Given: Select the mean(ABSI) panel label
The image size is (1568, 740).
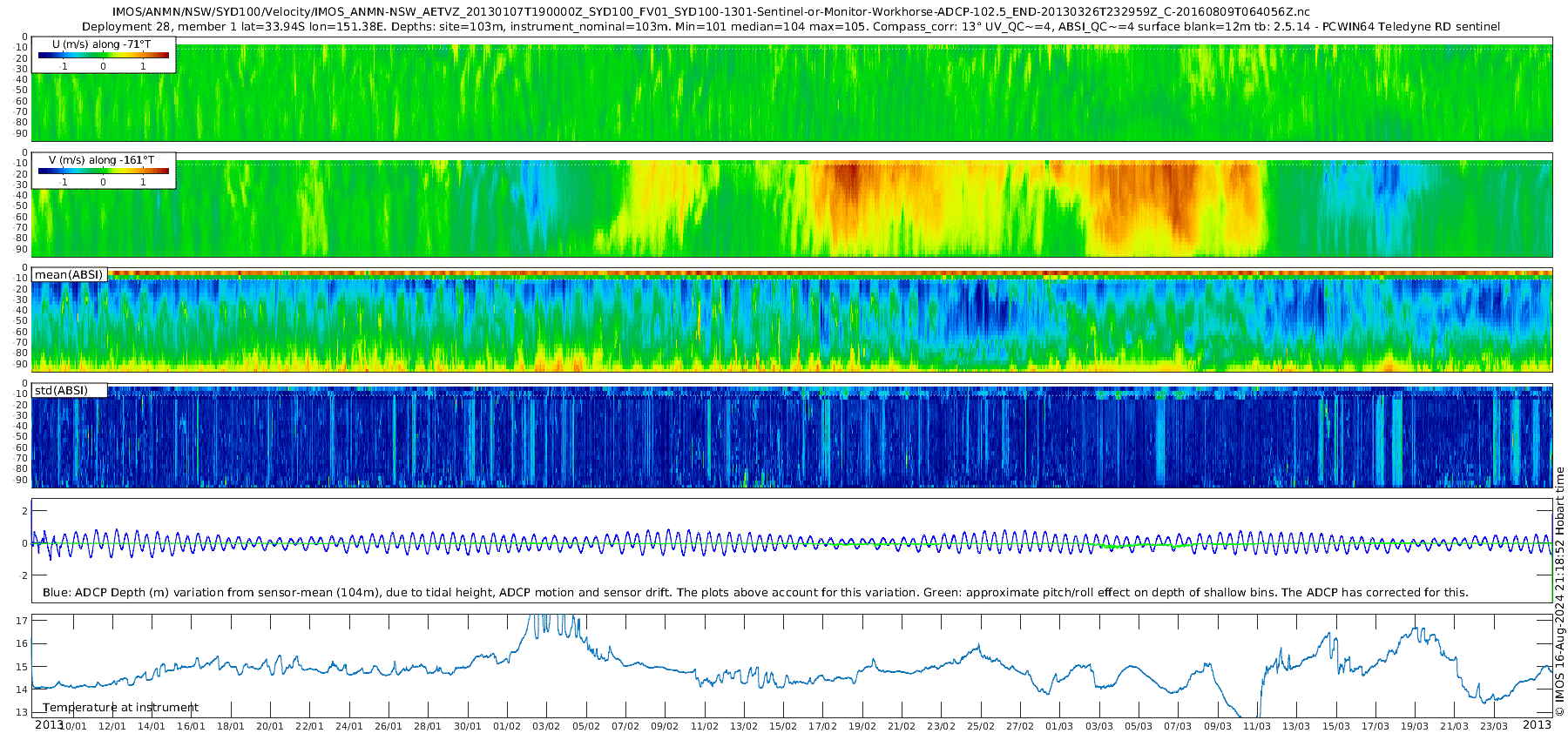Looking at the screenshot, I should click(x=69, y=274).
